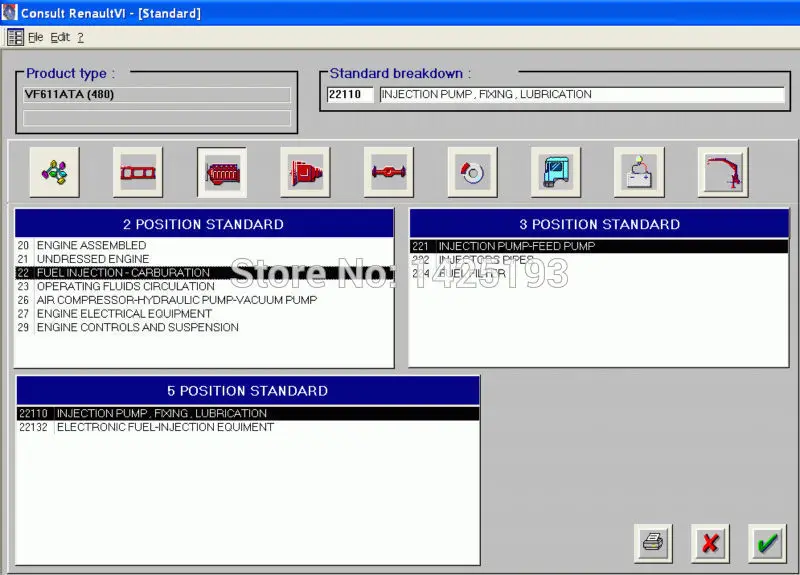Confirm with the green checkmark button
Image resolution: width=800 pixels, height=575 pixels.
(767, 543)
